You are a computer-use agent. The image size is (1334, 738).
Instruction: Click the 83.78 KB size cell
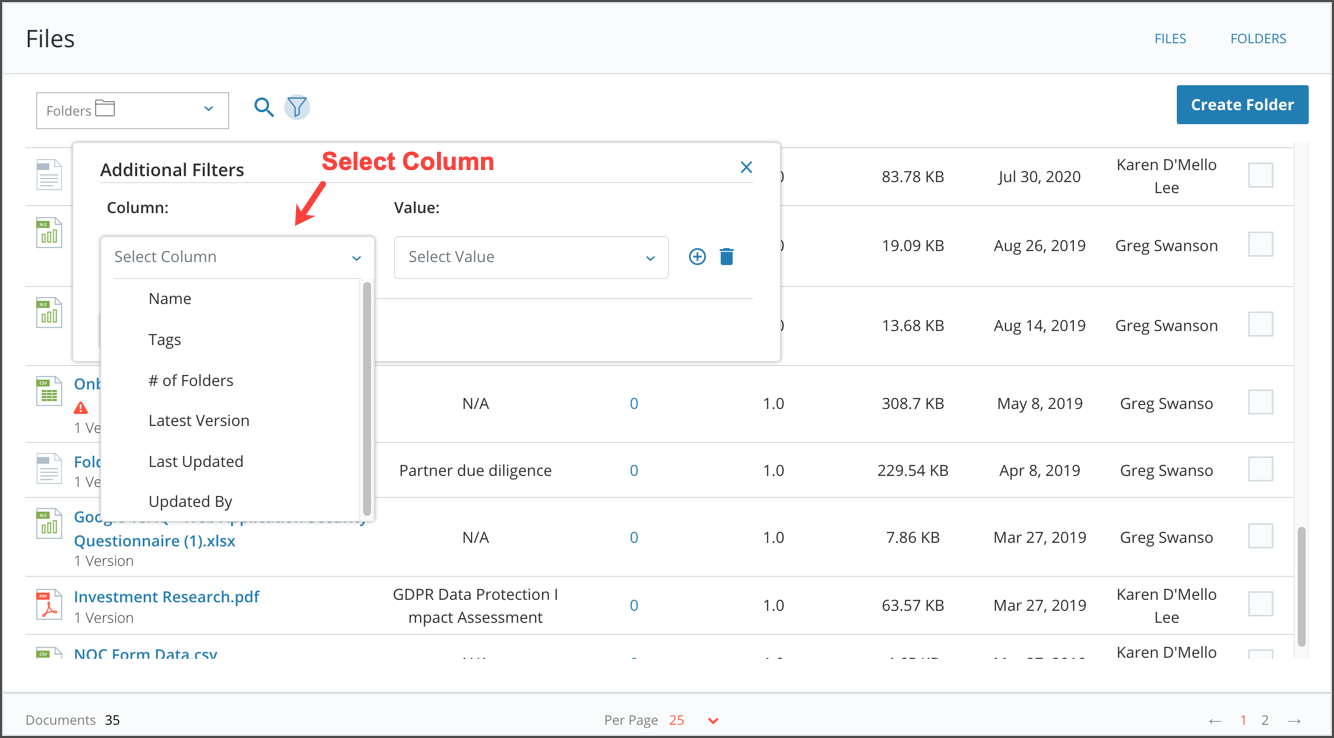click(913, 177)
